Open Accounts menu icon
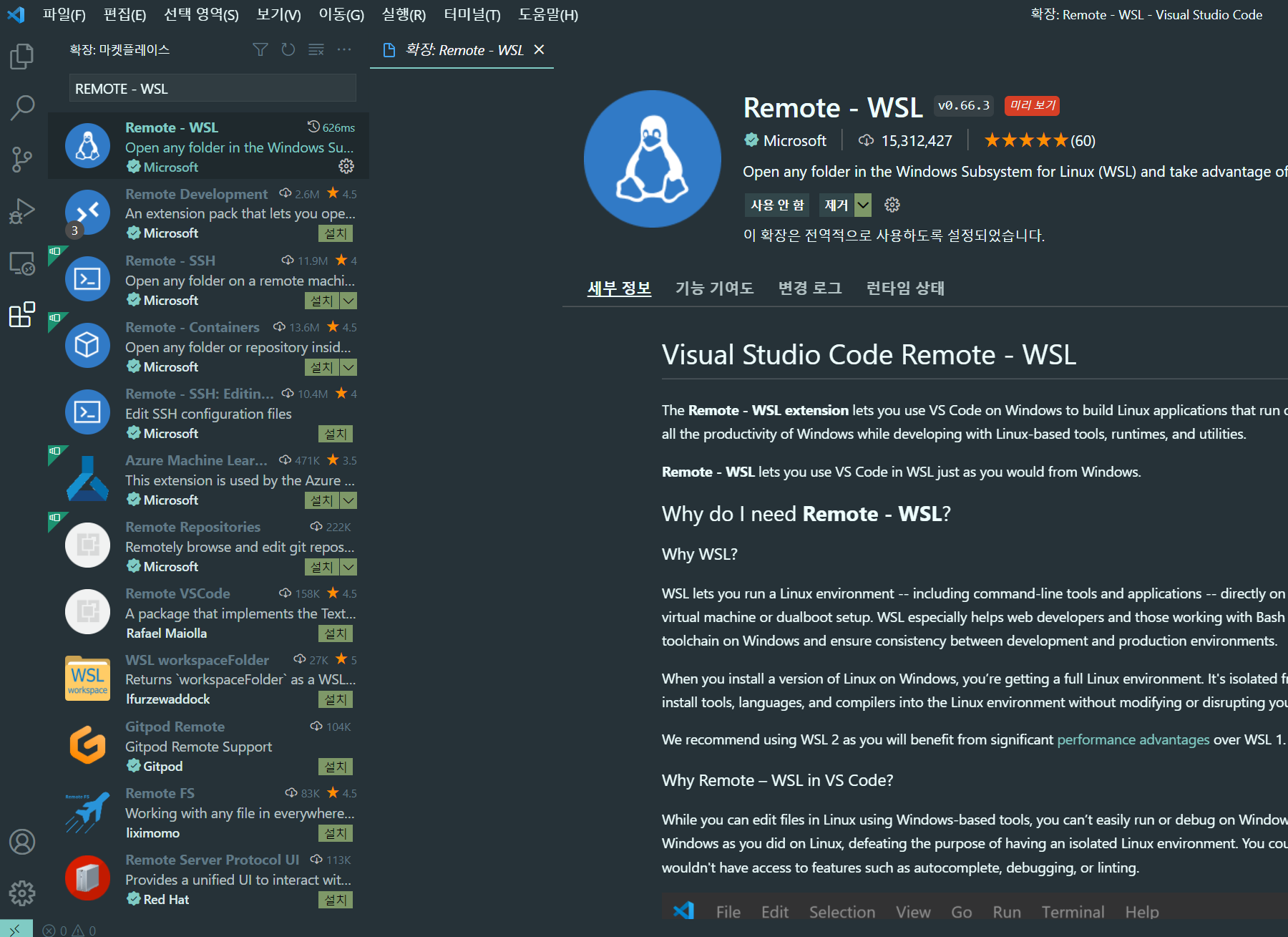This screenshot has height=937, width=1288. point(22,842)
